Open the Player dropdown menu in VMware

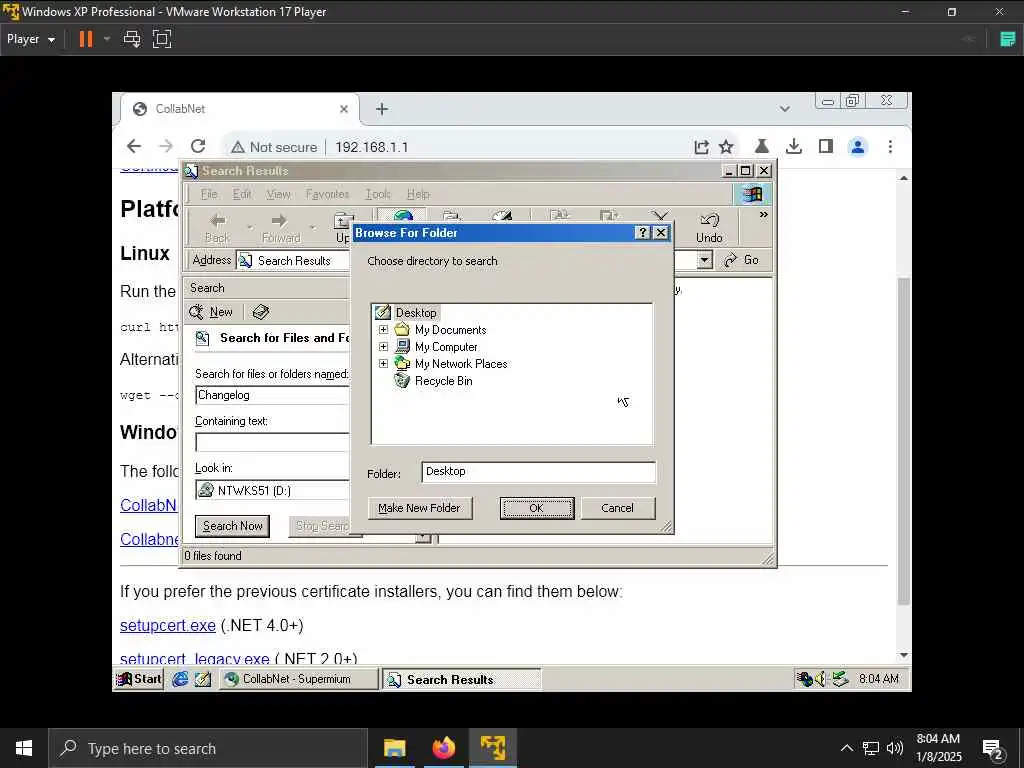coord(31,39)
